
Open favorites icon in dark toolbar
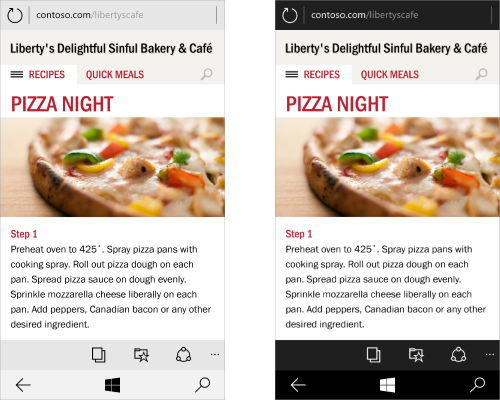[416, 355]
